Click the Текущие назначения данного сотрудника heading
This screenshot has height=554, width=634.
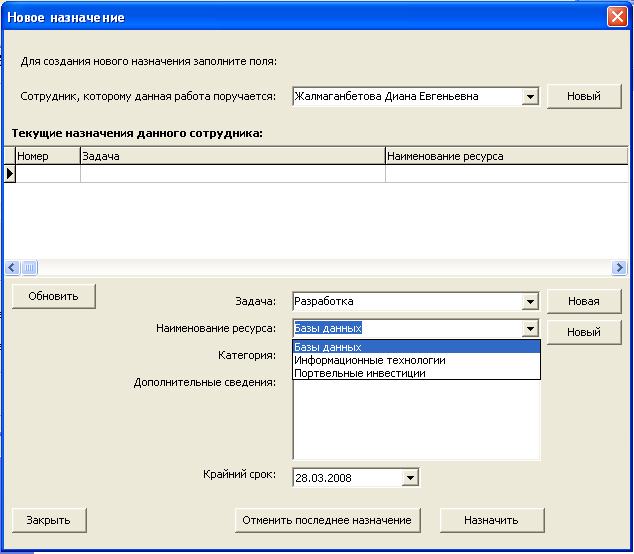coord(137,133)
